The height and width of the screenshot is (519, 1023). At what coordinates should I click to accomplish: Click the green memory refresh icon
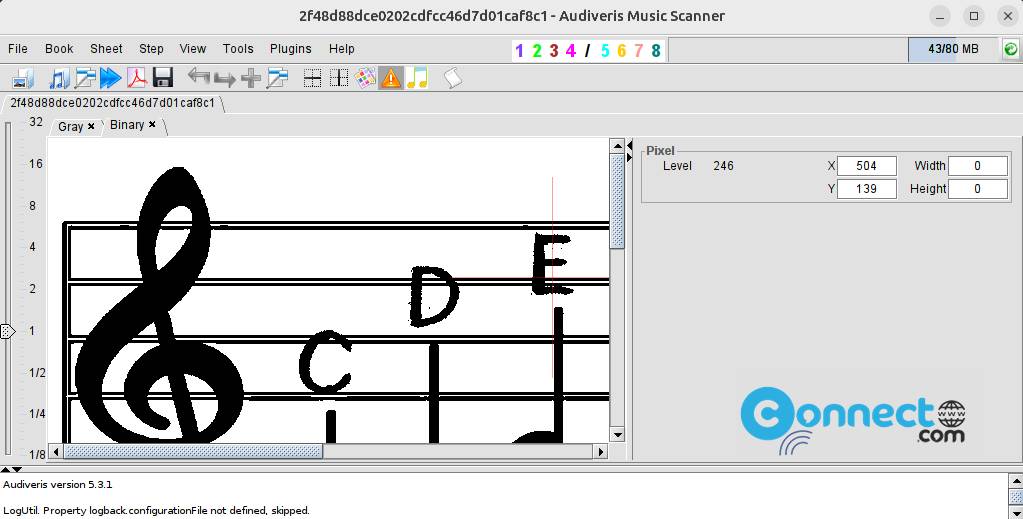(1011, 50)
